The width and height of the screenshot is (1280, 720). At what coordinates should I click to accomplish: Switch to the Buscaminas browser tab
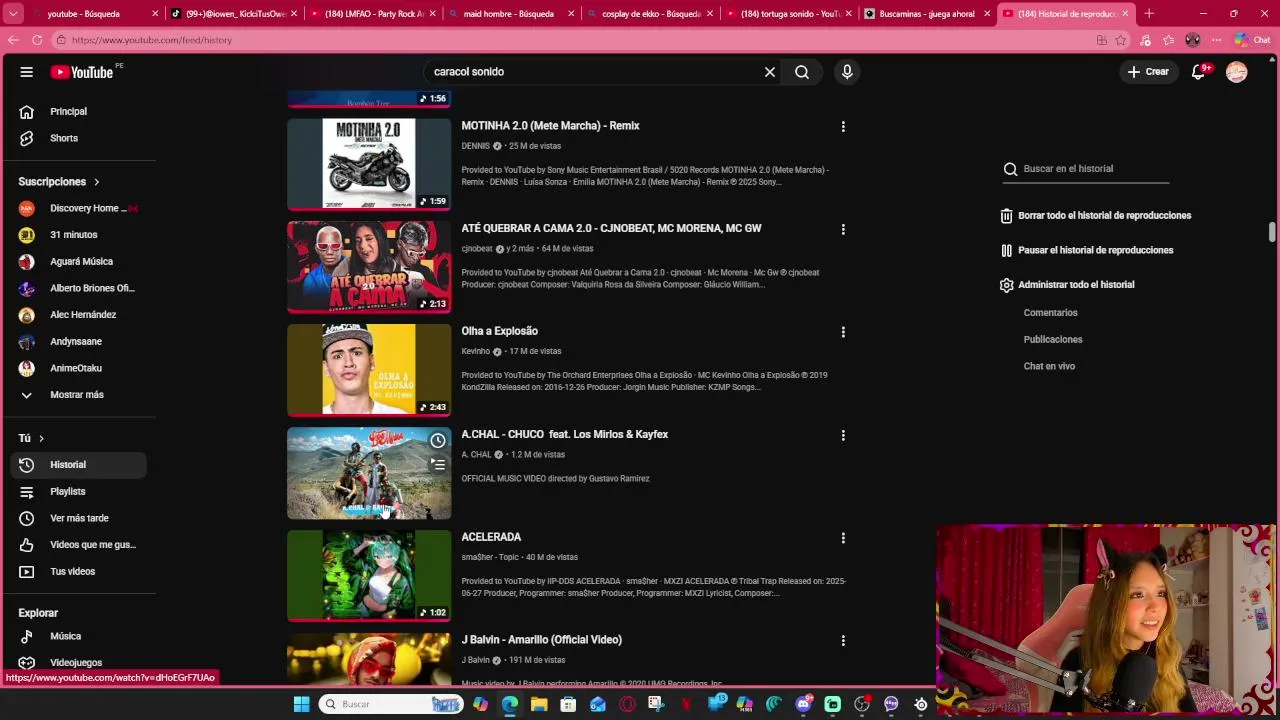click(926, 14)
